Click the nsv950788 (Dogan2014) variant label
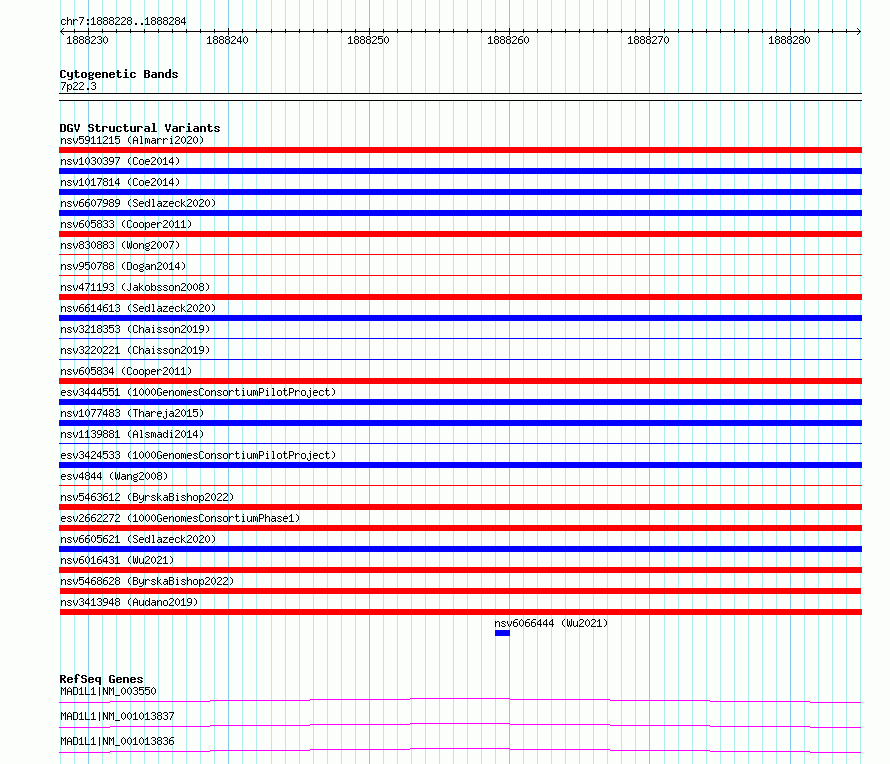The width and height of the screenshot is (890, 764). (x=123, y=266)
